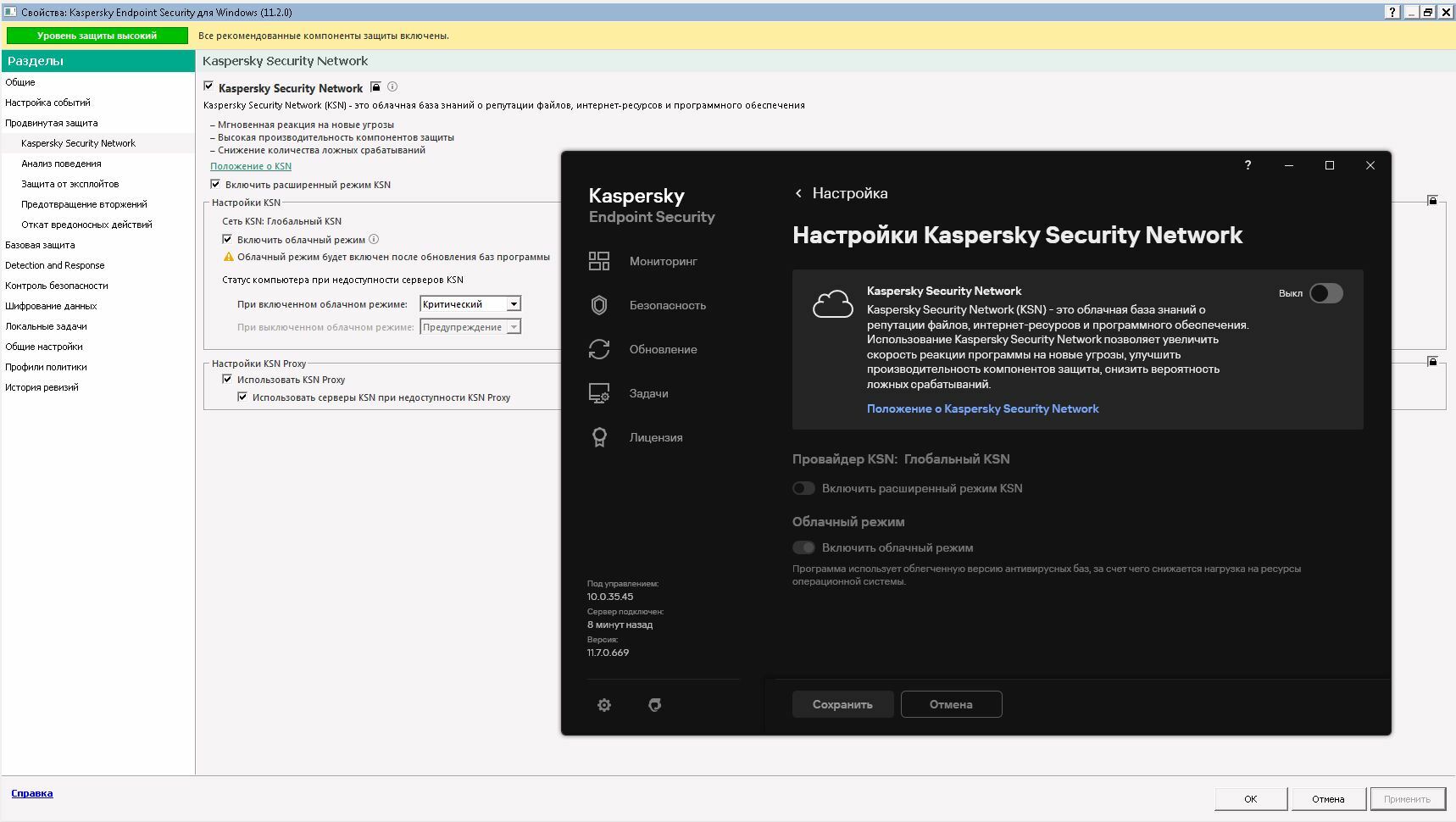Open Откат вредоносных действий subsection

click(x=86, y=225)
